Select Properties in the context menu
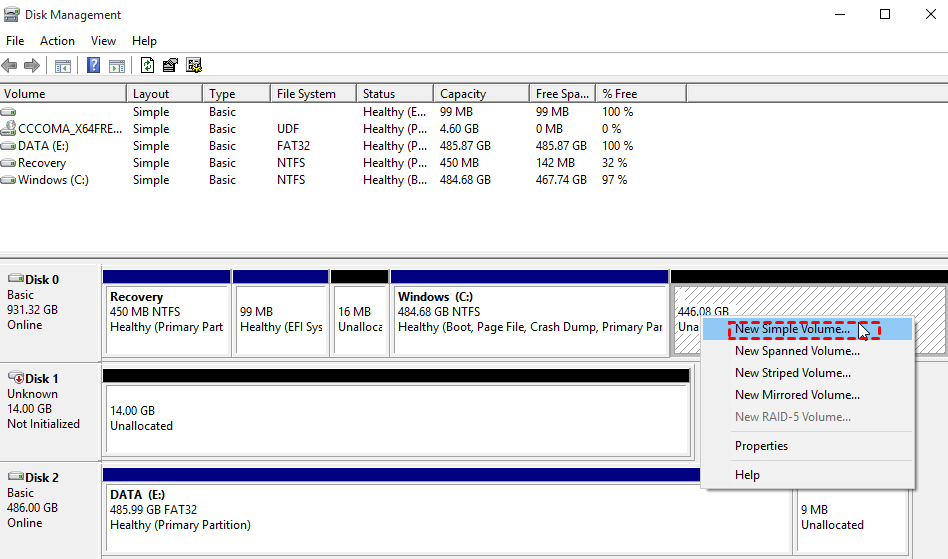This screenshot has height=559, width=948. [807, 446]
